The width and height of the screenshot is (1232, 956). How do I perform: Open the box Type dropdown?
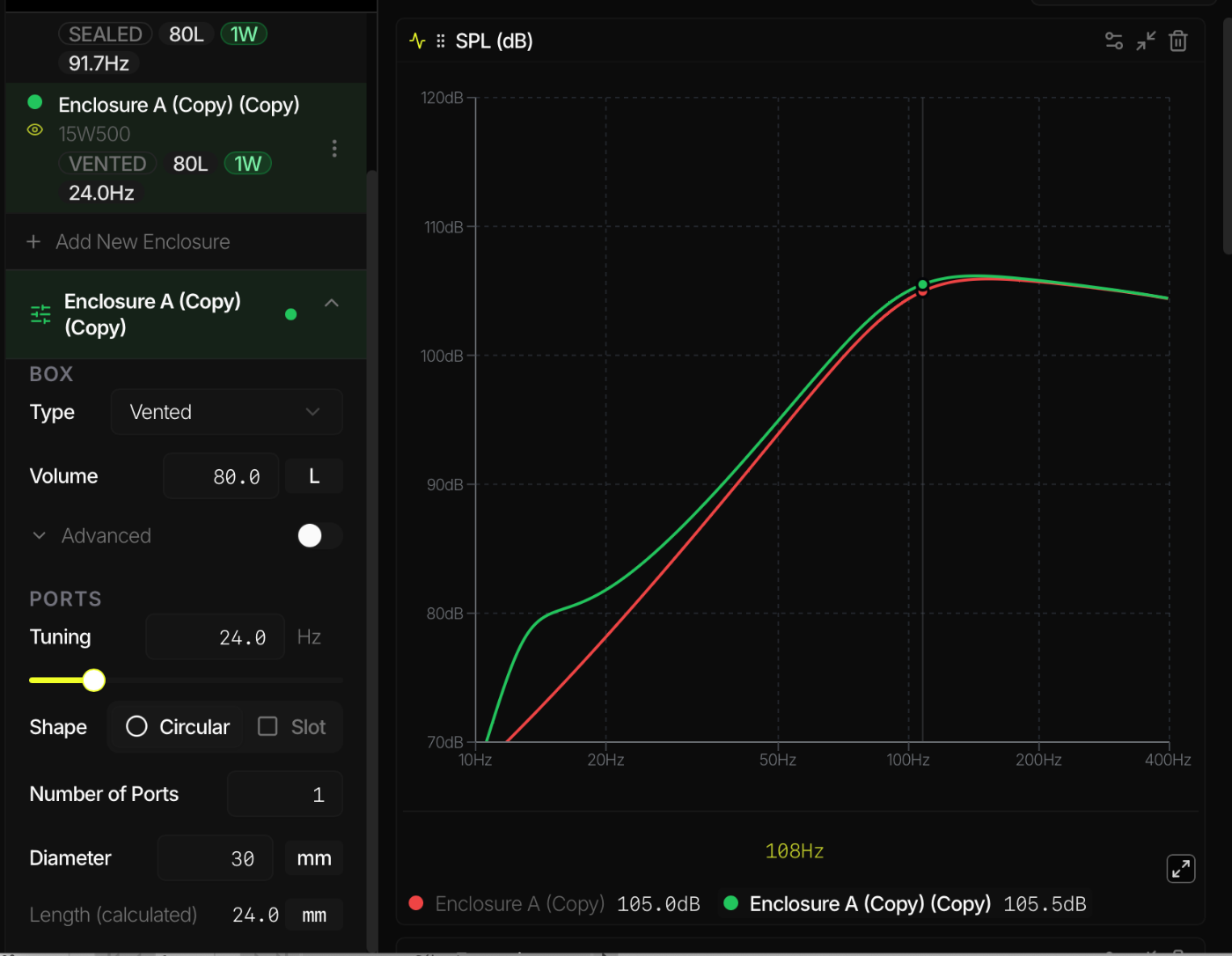coord(226,412)
